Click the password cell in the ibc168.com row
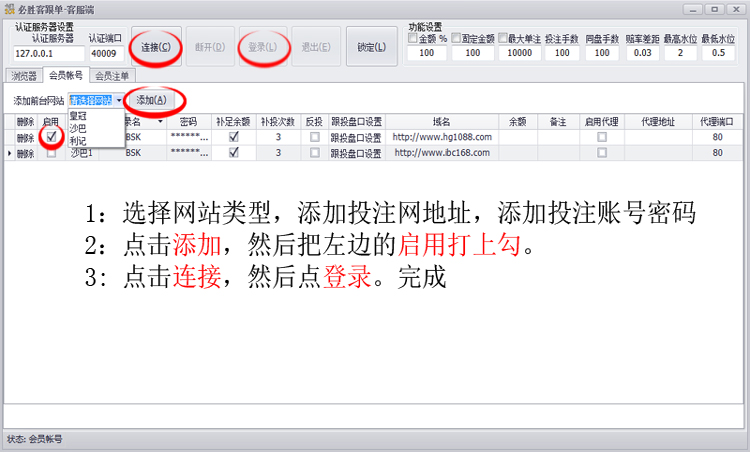 (189, 153)
